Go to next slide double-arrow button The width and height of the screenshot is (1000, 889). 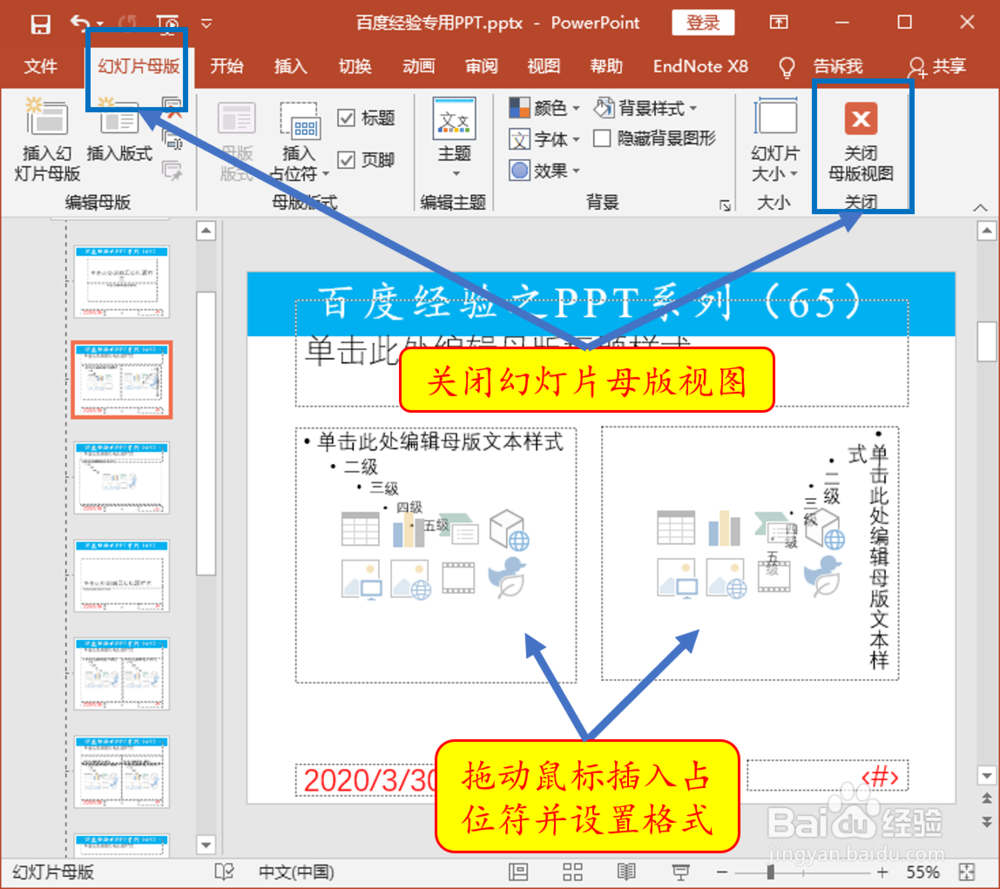[986, 821]
